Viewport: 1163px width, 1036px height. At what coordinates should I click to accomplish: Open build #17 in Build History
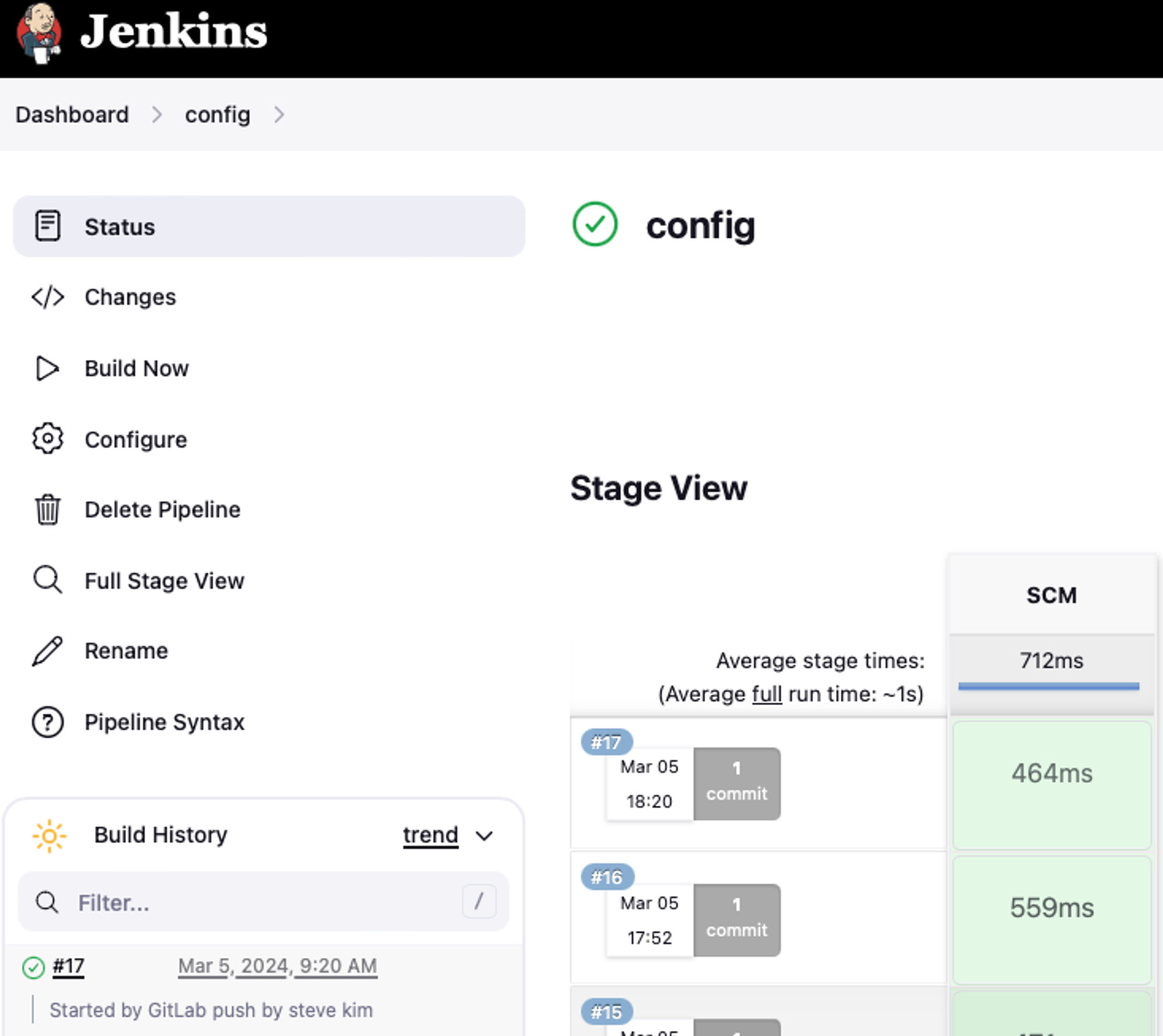click(x=69, y=966)
